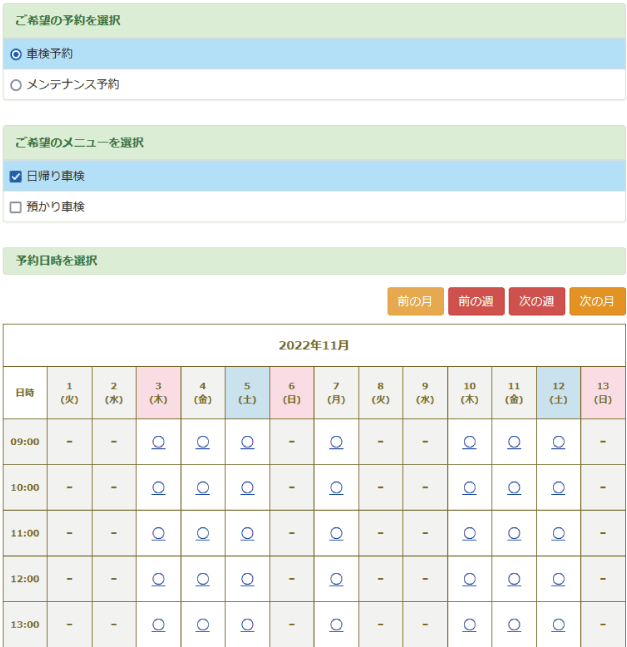Screen dimensions: 627x647
Task: Uncheck the 日帰り車検 checkbox
Action: coord(16,176)
